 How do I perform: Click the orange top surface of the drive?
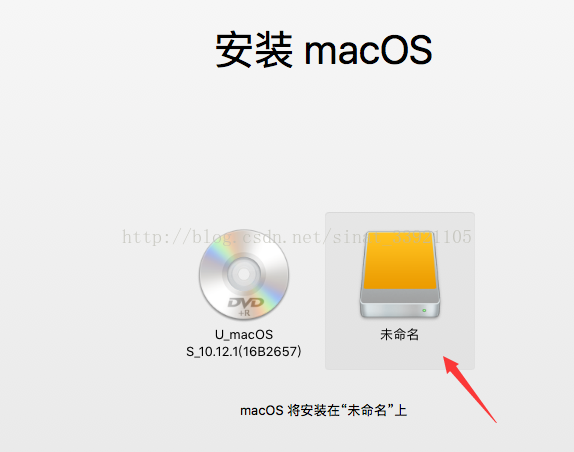[x=400, y=261]
